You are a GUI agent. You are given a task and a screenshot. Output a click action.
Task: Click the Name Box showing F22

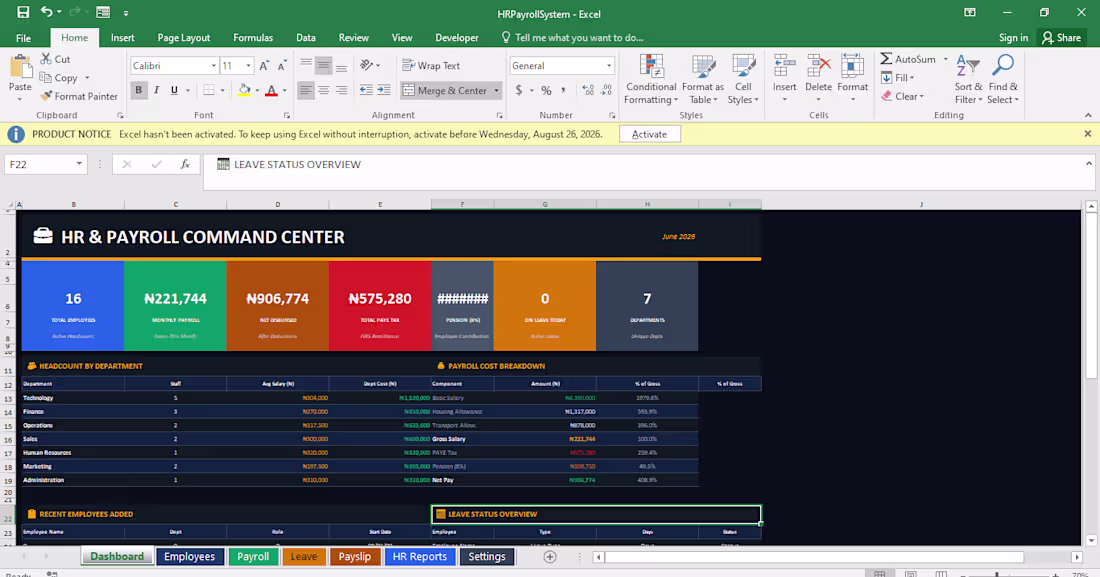click(39, 164)
